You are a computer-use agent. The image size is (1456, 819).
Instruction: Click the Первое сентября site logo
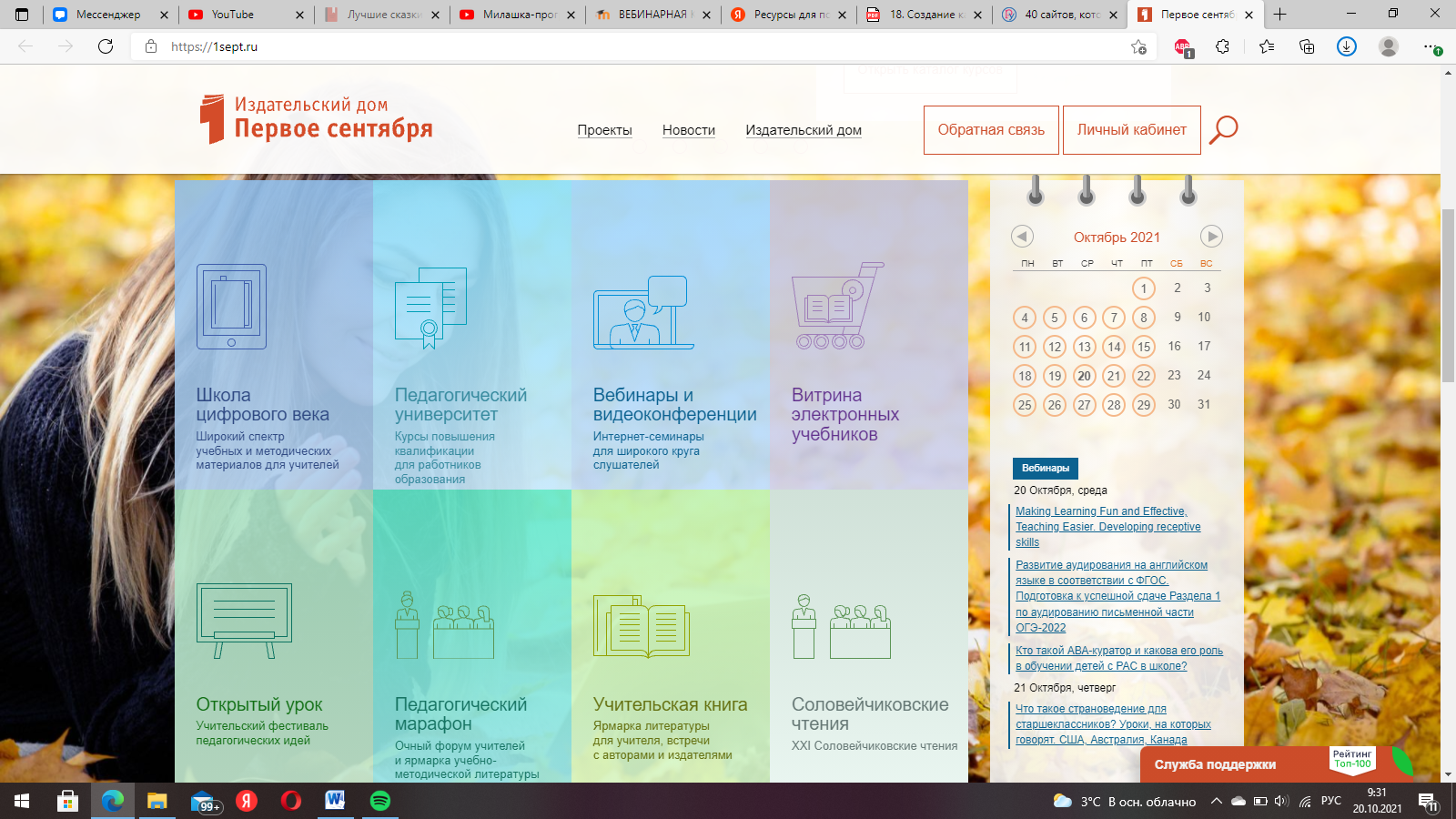(x=316, y=119)
